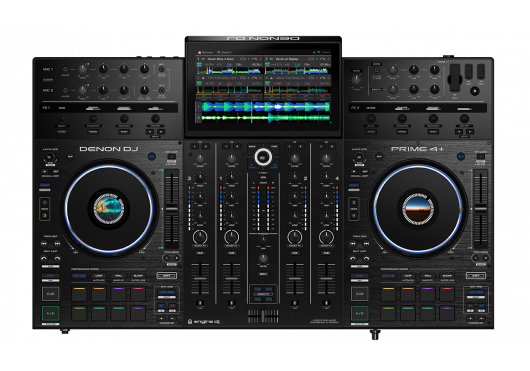This screenshot has height=371, width=530.
Task: Select the ROLL pad mode on left deck
Action: pos(118,276)
